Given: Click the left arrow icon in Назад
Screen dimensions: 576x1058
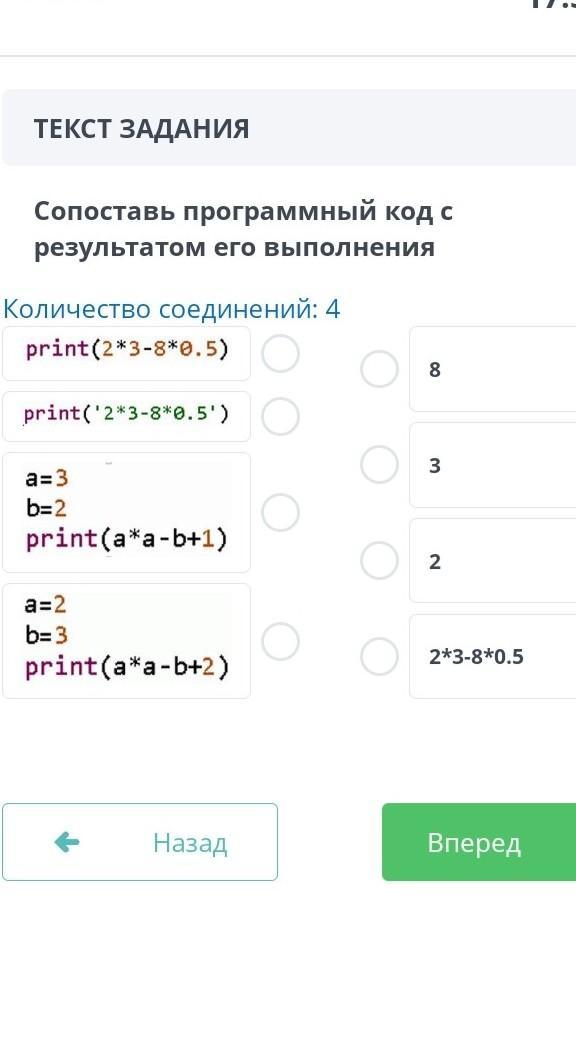Looking at the screenshot, I should (67, 842).
